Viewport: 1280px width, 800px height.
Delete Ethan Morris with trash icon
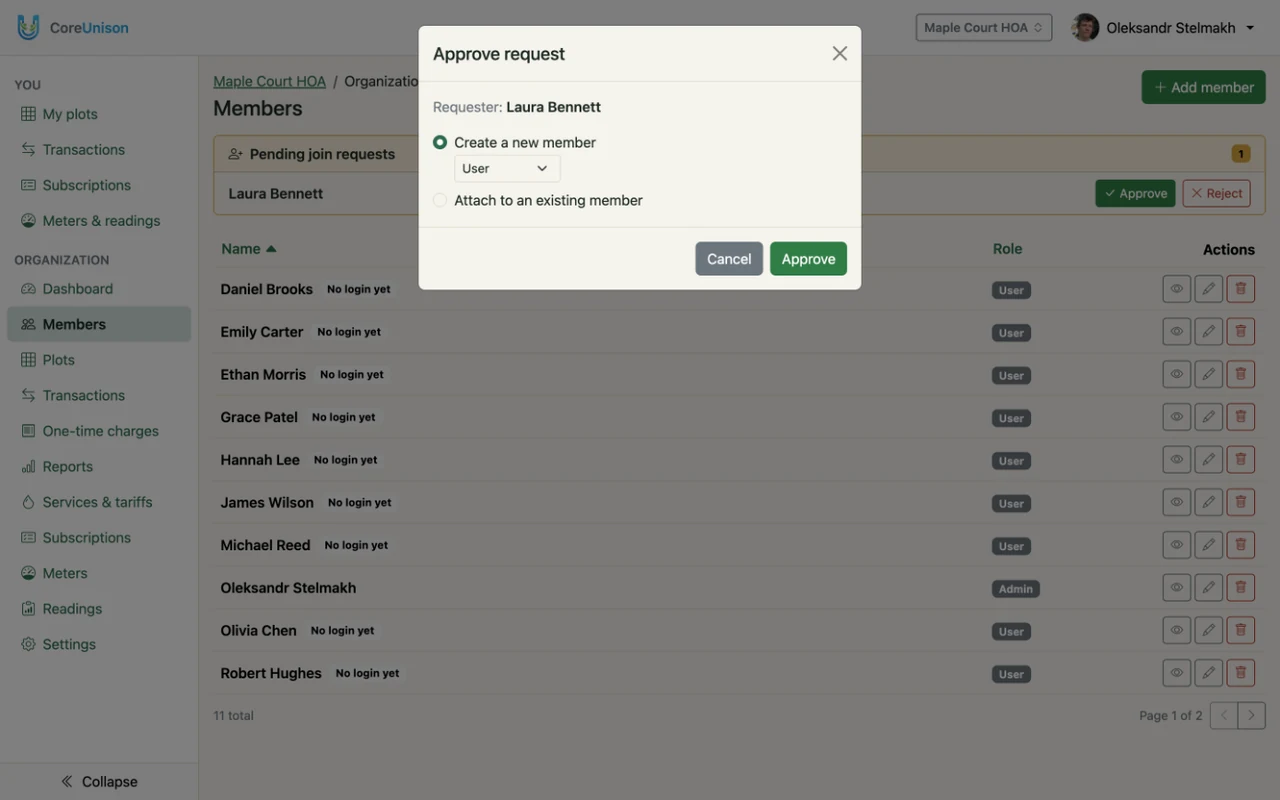point(1241,375)
